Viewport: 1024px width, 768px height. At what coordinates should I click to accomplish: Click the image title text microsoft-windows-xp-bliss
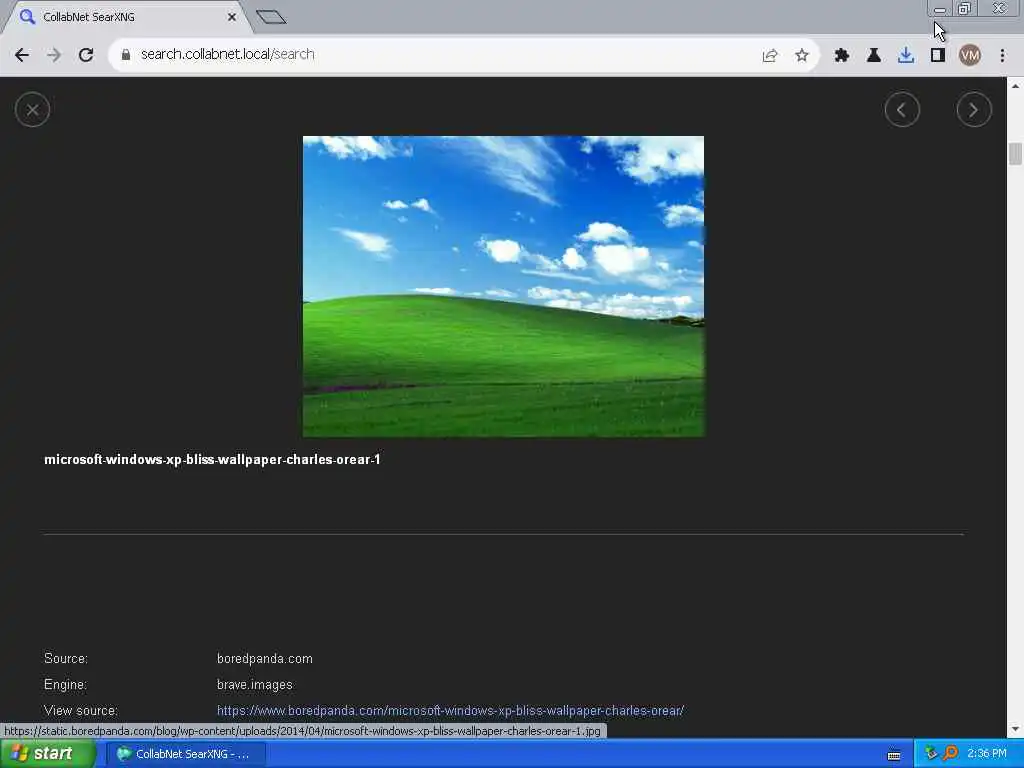pyautogui.click(x=212, y=460)
